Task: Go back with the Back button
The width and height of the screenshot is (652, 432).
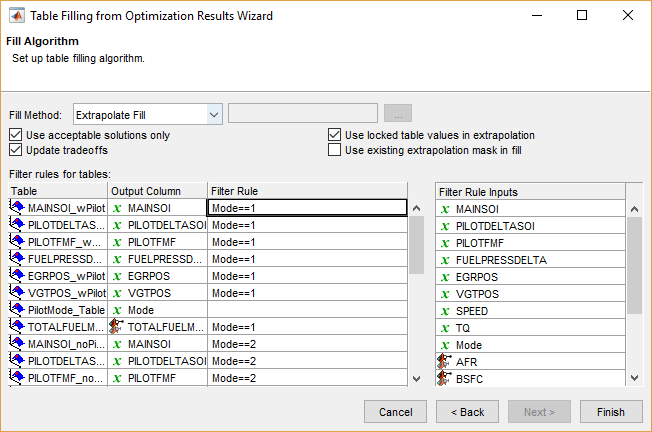Action: 467,412
